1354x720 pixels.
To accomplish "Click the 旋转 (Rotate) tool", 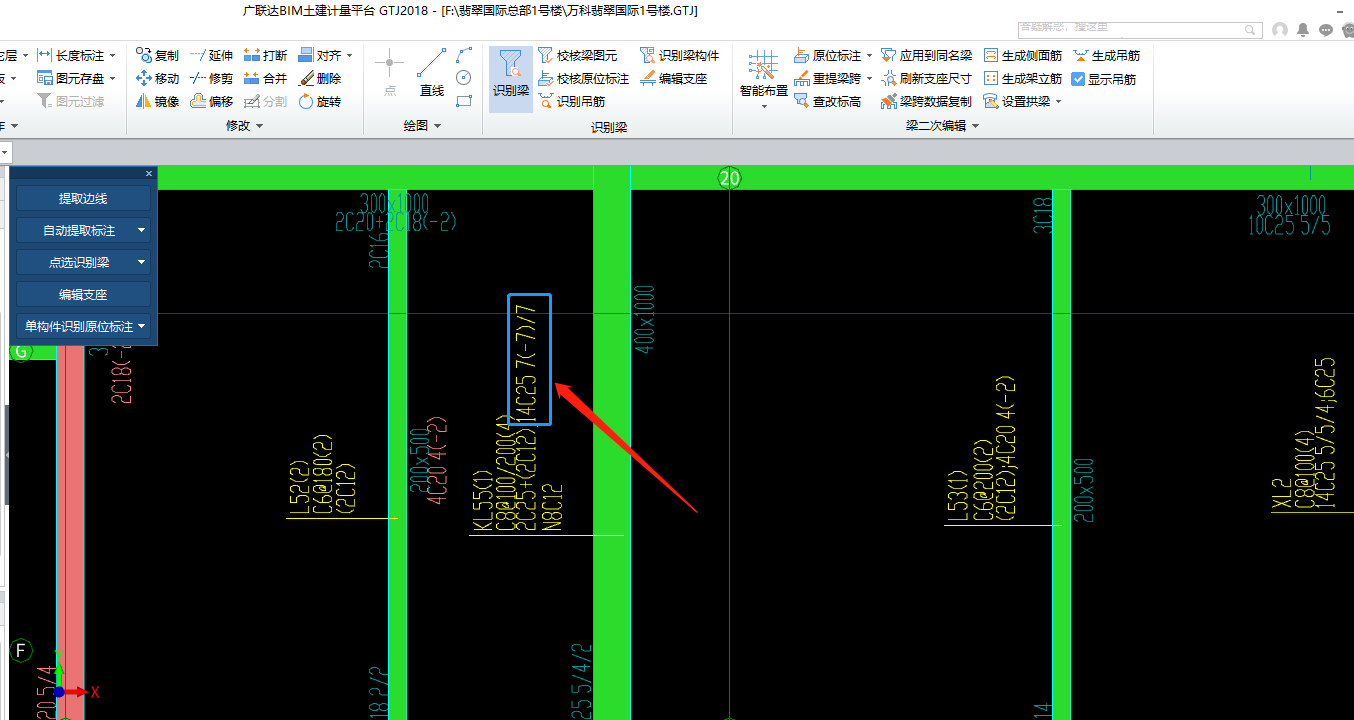I will click(x=319, y=101).
